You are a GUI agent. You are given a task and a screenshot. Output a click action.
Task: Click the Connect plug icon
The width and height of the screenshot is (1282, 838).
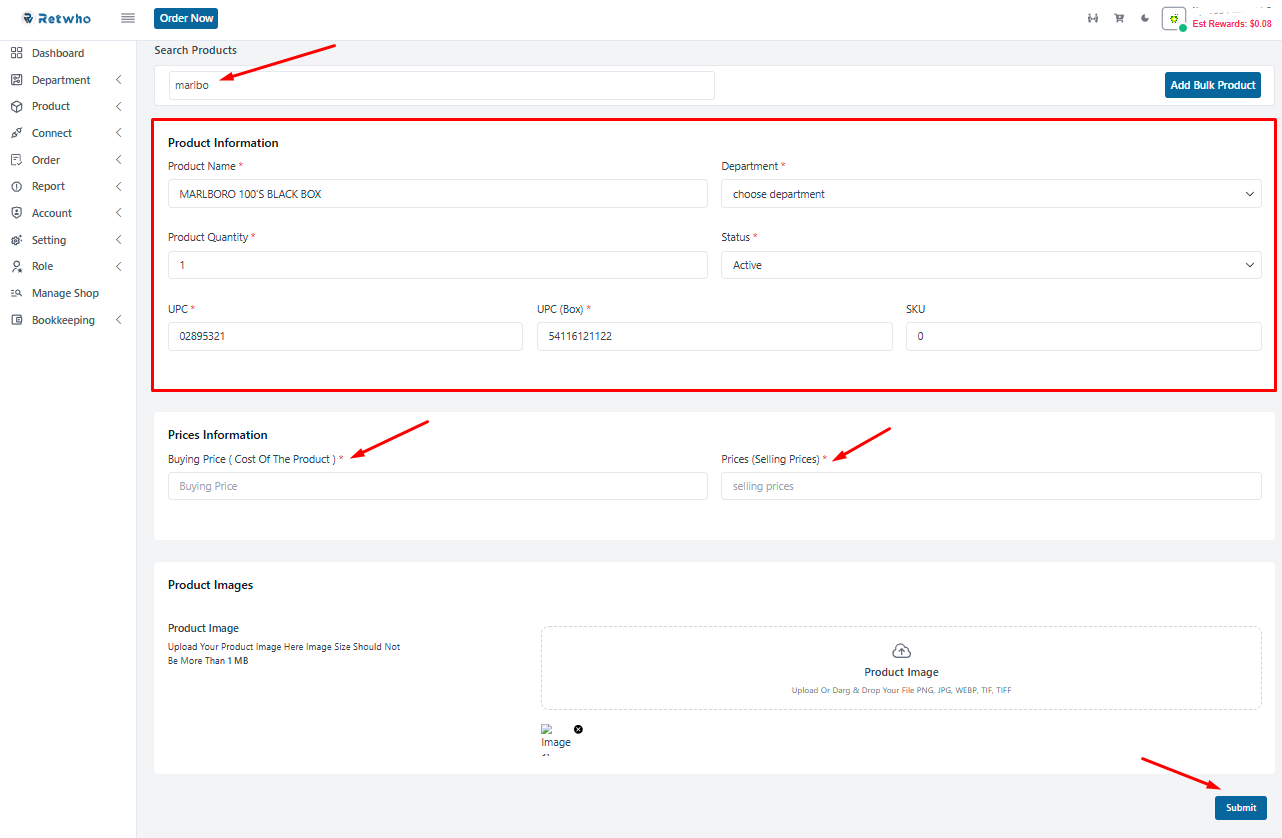[16, 133]
